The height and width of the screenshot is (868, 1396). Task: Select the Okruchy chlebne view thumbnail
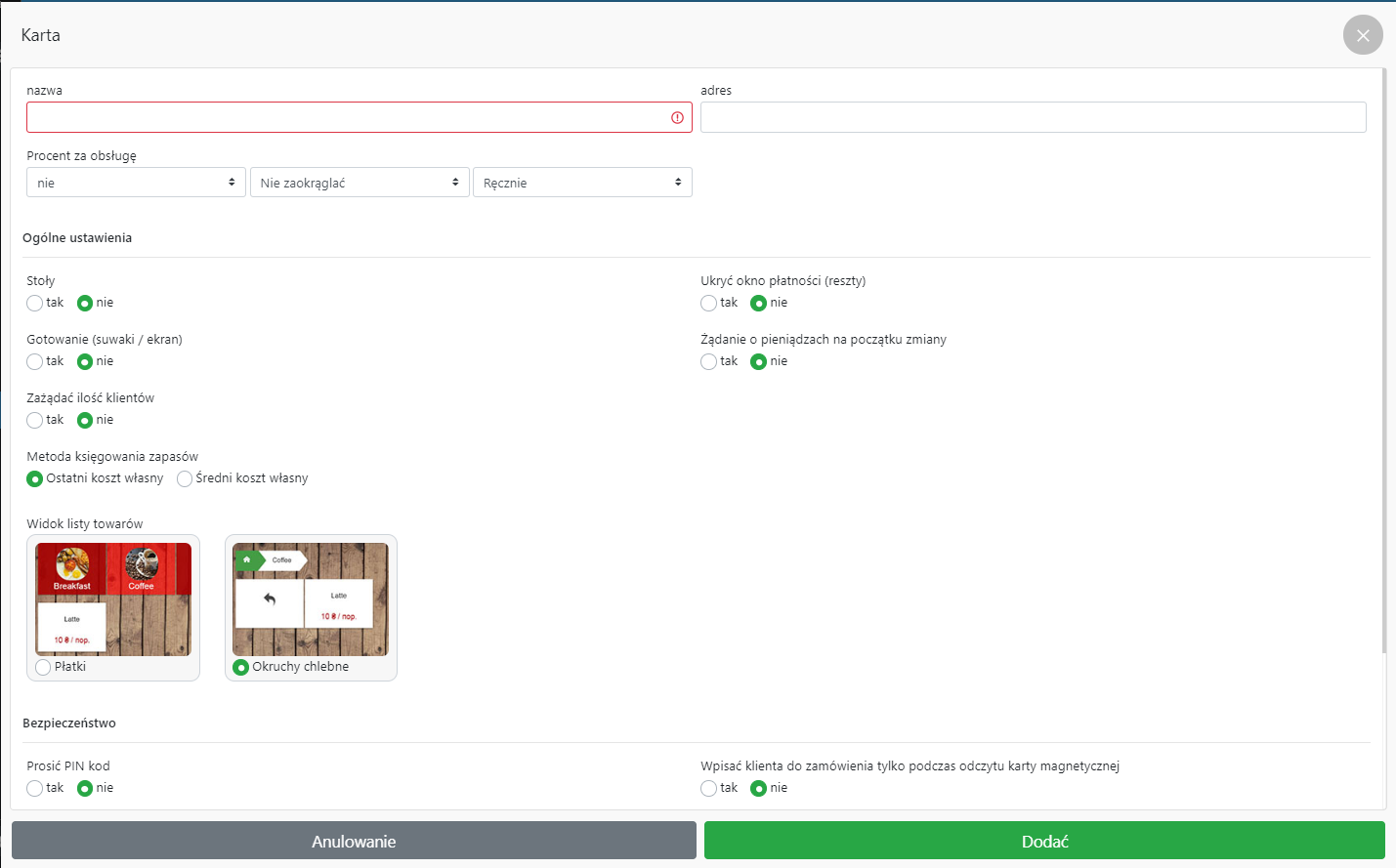pyautogui.click(x=310, y=599)
